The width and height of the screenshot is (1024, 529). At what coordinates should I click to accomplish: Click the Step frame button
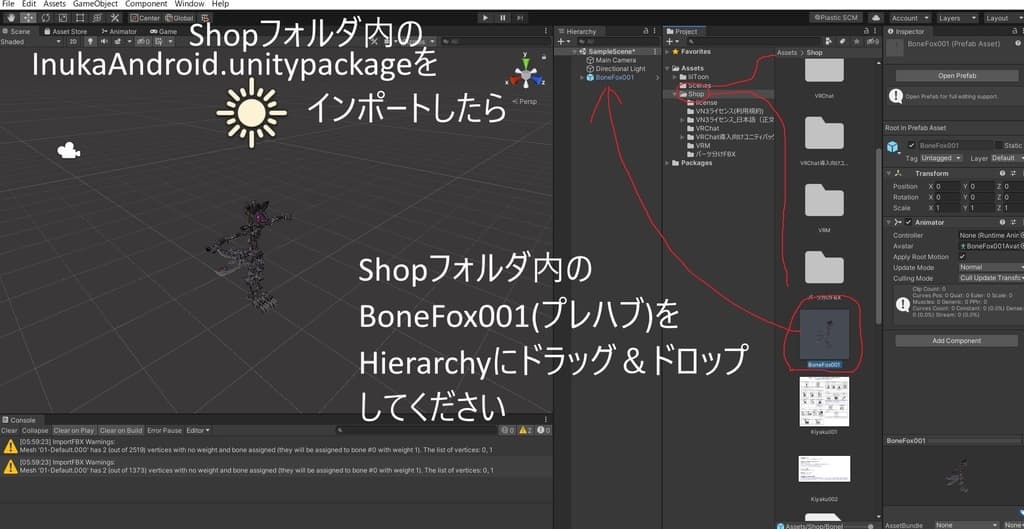[x=519, y=18]
